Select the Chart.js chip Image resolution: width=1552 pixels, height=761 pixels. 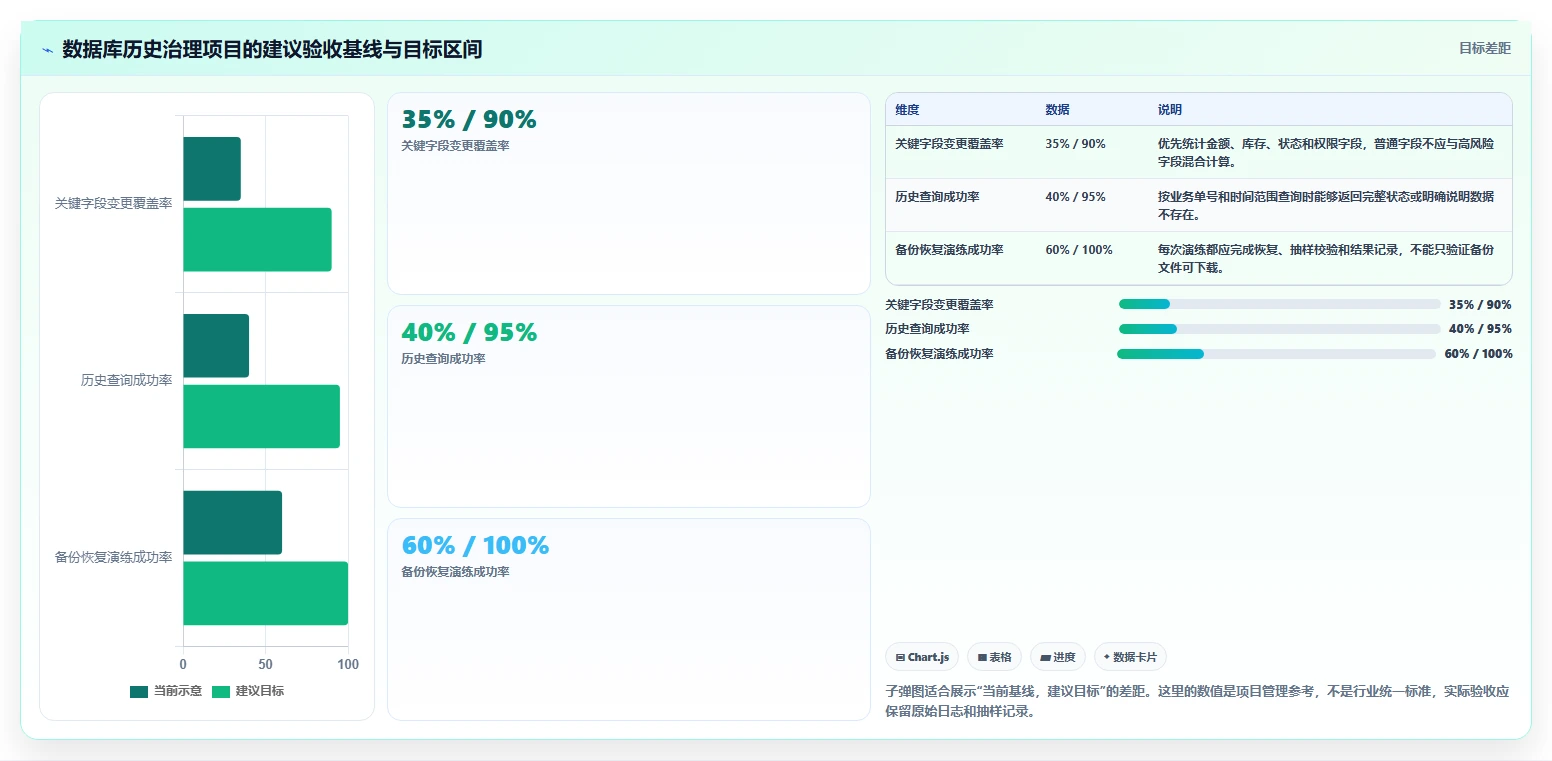tap(922, 657)
